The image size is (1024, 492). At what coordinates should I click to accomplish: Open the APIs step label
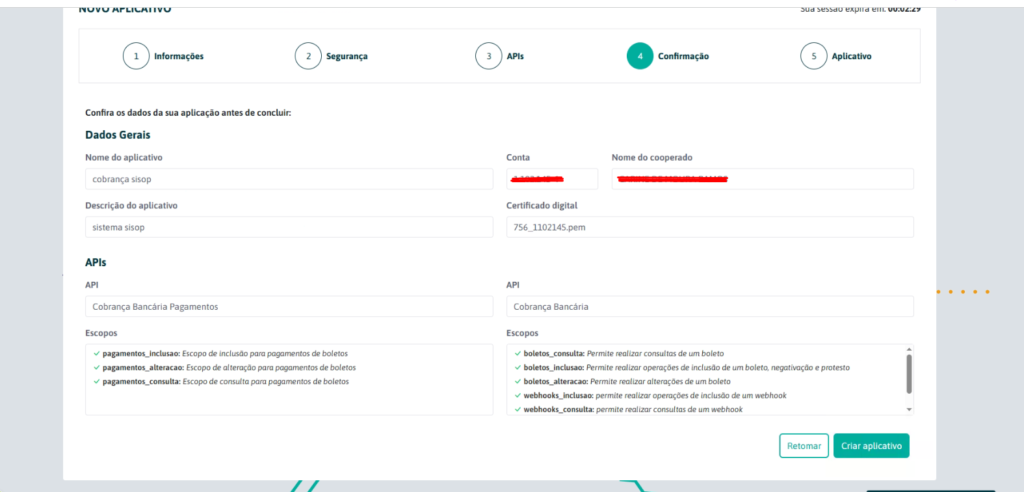click(x=514, y=57)
